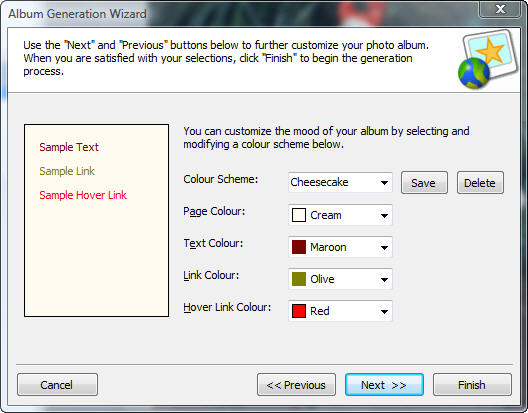
Task: Click Sample Text in the preview box
Action: click(x=69, y=147)
